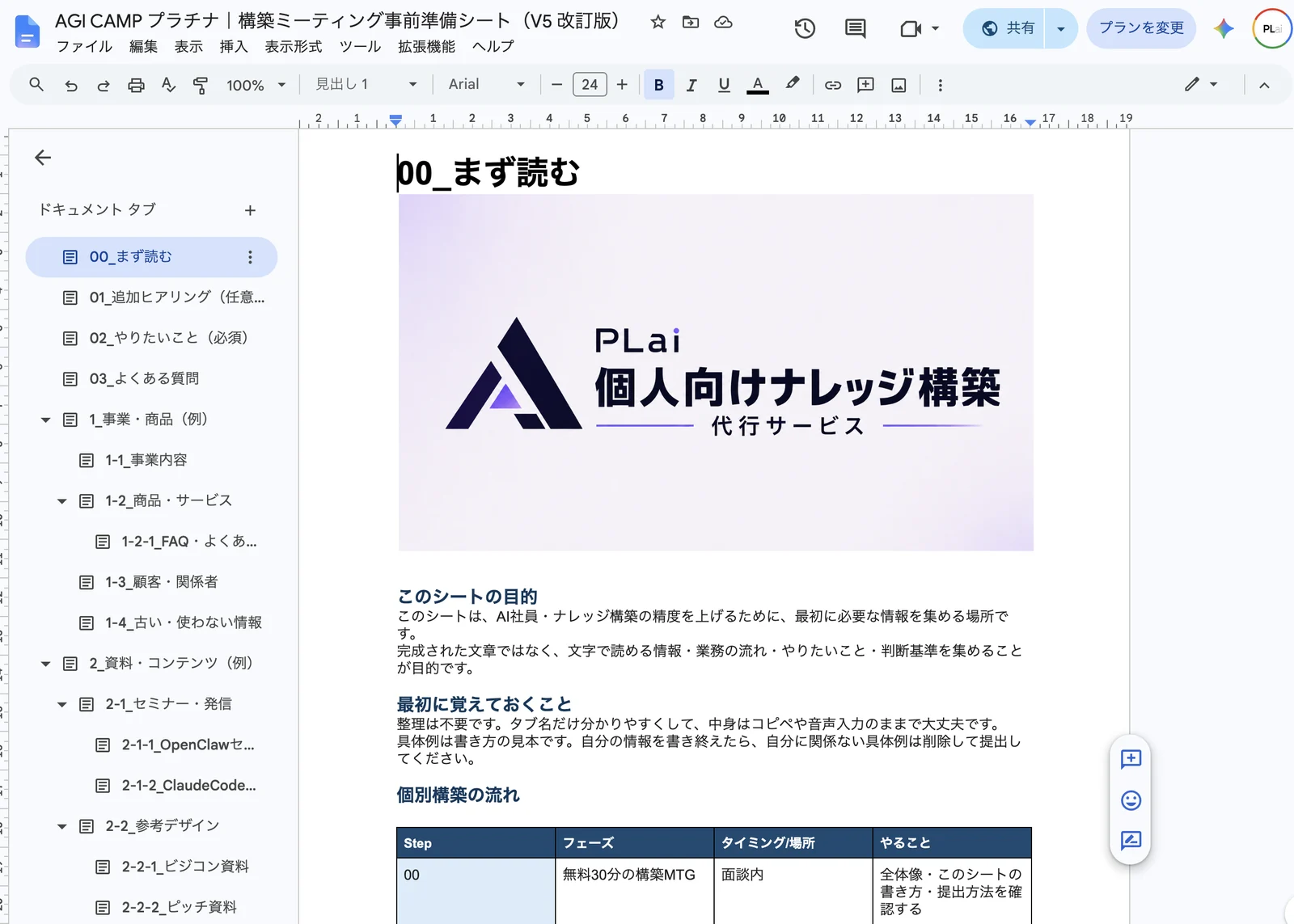This screenshot has height=924, width=1294.
Task: Start a Meet video call
Action: 911,28
